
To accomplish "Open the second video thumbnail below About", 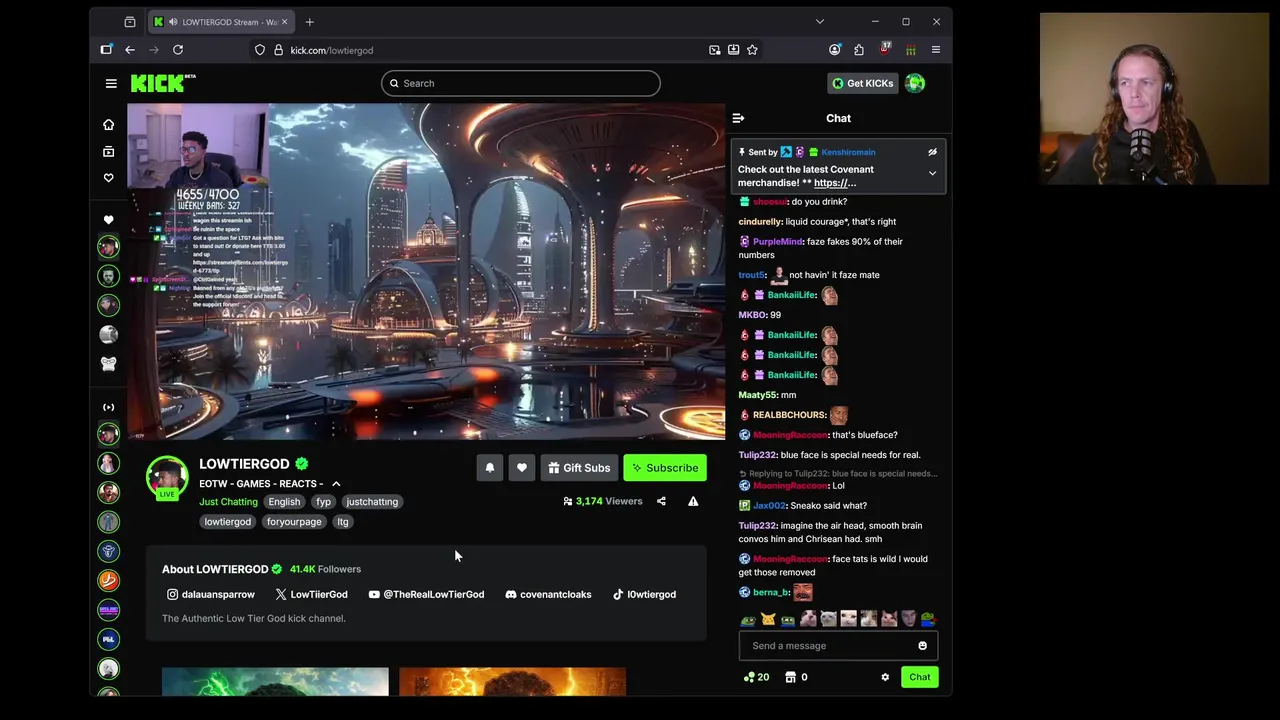I will [x=512, y=681].
